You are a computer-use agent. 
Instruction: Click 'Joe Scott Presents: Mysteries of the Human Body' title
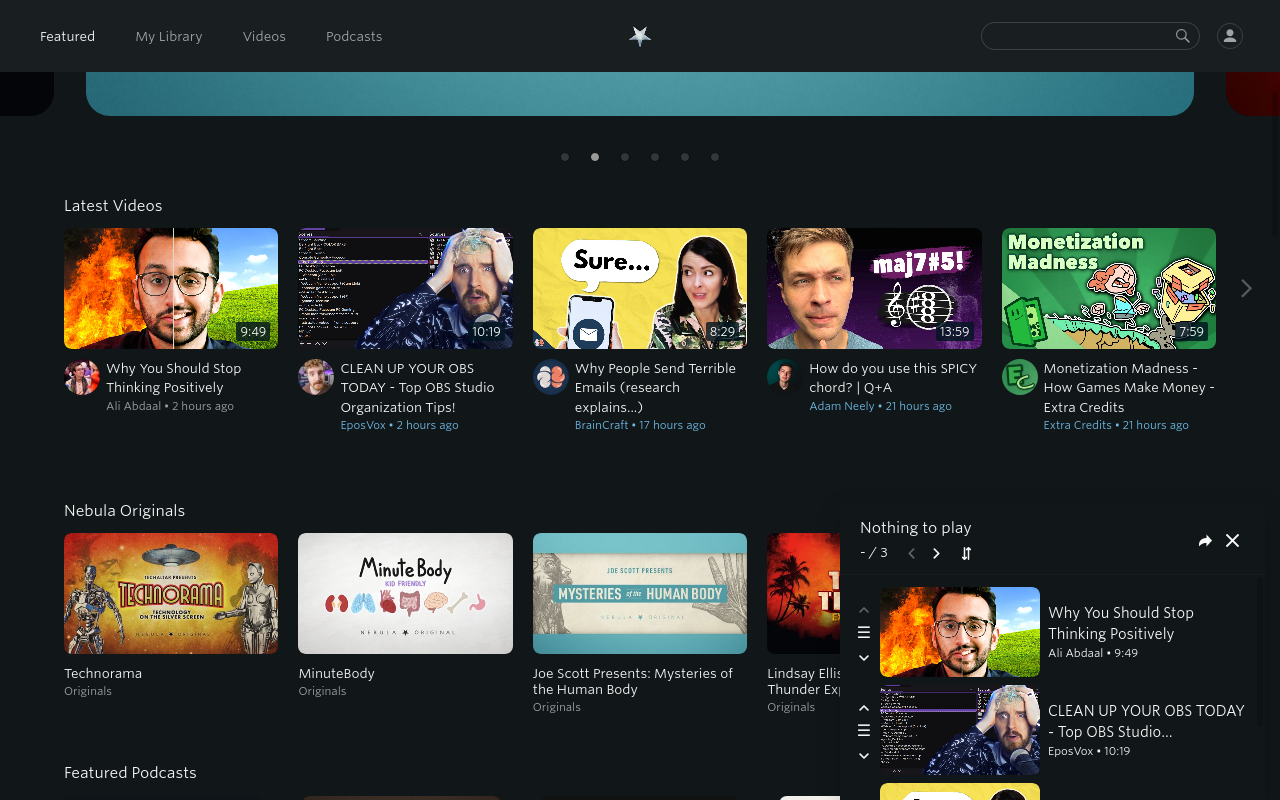633,681
